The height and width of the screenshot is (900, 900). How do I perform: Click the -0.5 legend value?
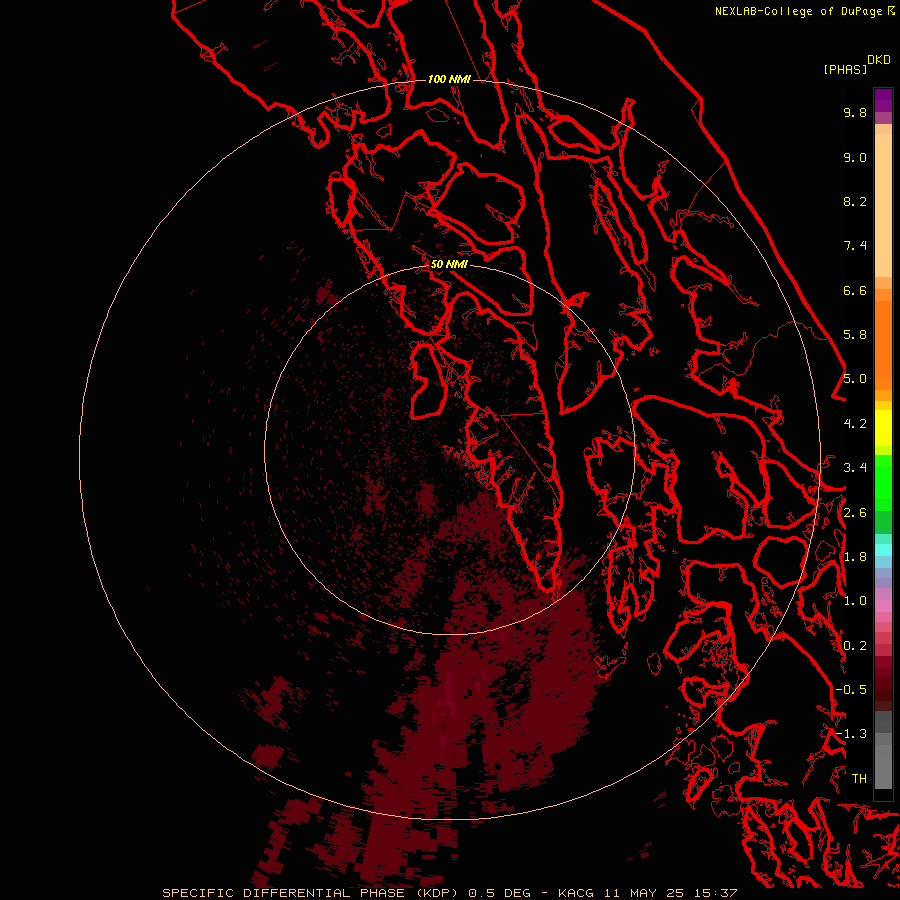point(851,690)
